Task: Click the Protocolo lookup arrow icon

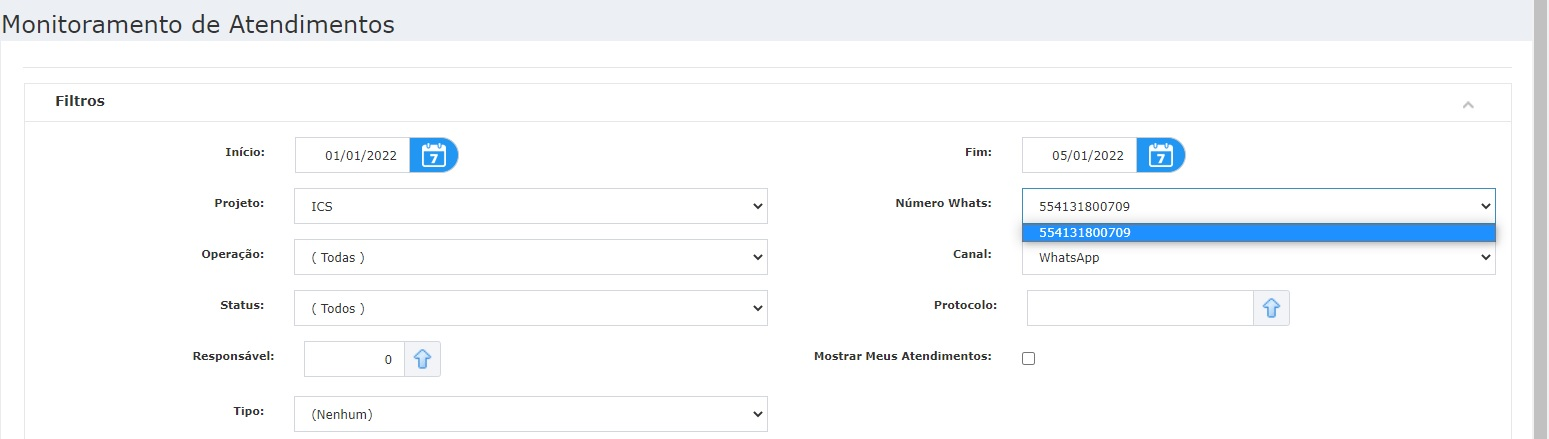Action: pyautogui.click(x=1271, y=308)
